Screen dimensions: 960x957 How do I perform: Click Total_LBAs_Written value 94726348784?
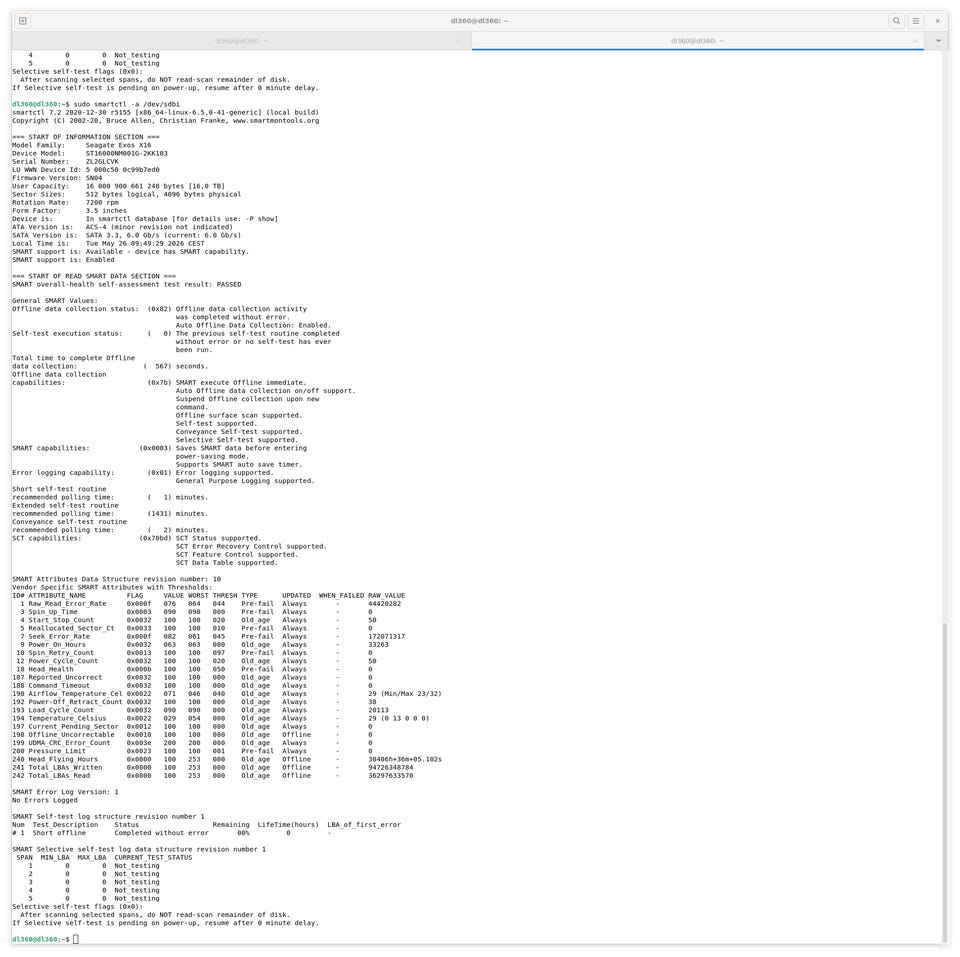click(391, 767)
